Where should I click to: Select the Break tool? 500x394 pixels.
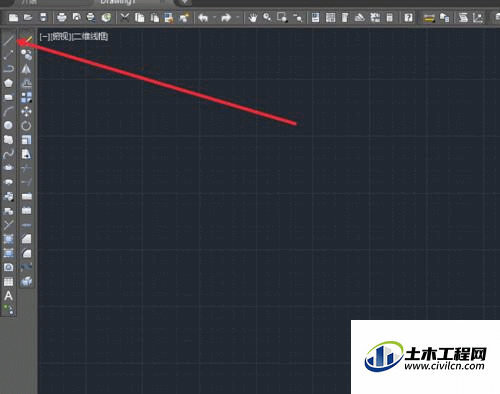click(x=26, y=211)
